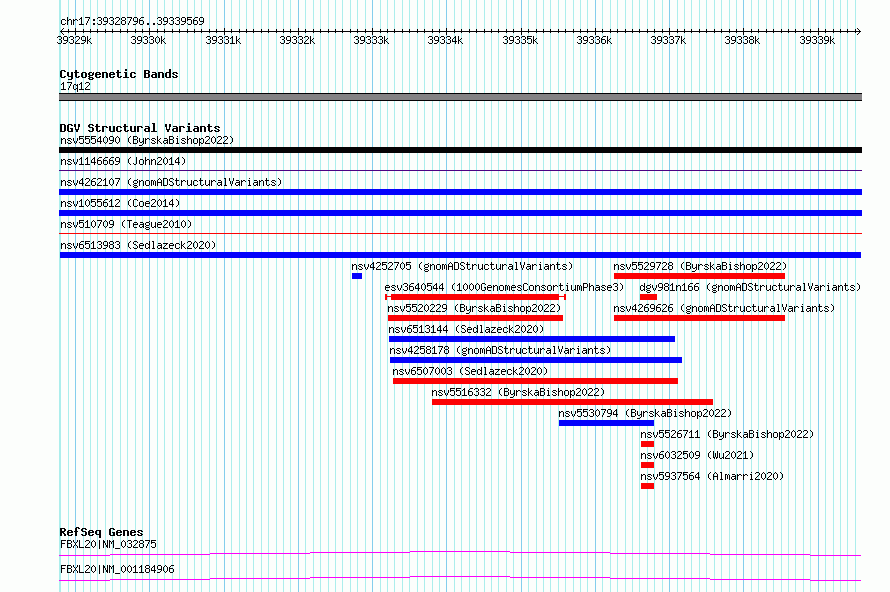
Task: Open the nsv1055612 (Coe2014) label
Action: [120, 203]
